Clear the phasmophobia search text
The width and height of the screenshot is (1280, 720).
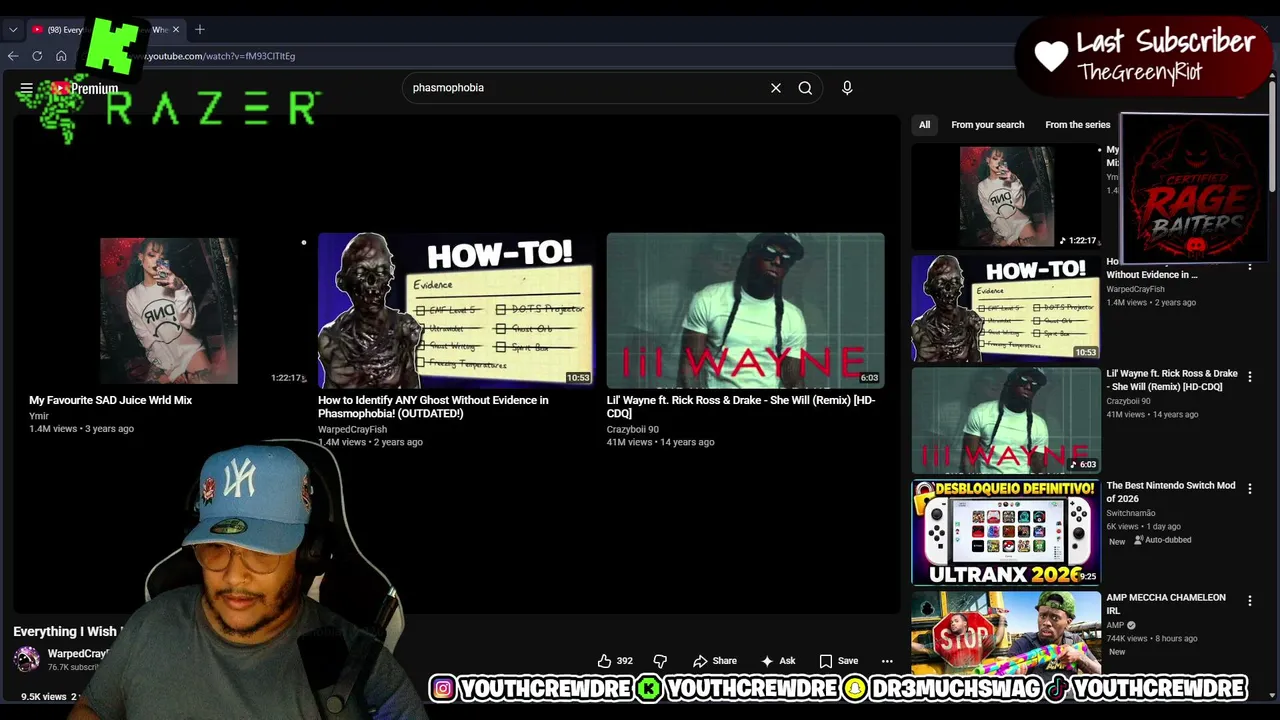click(x=775, y=88)
